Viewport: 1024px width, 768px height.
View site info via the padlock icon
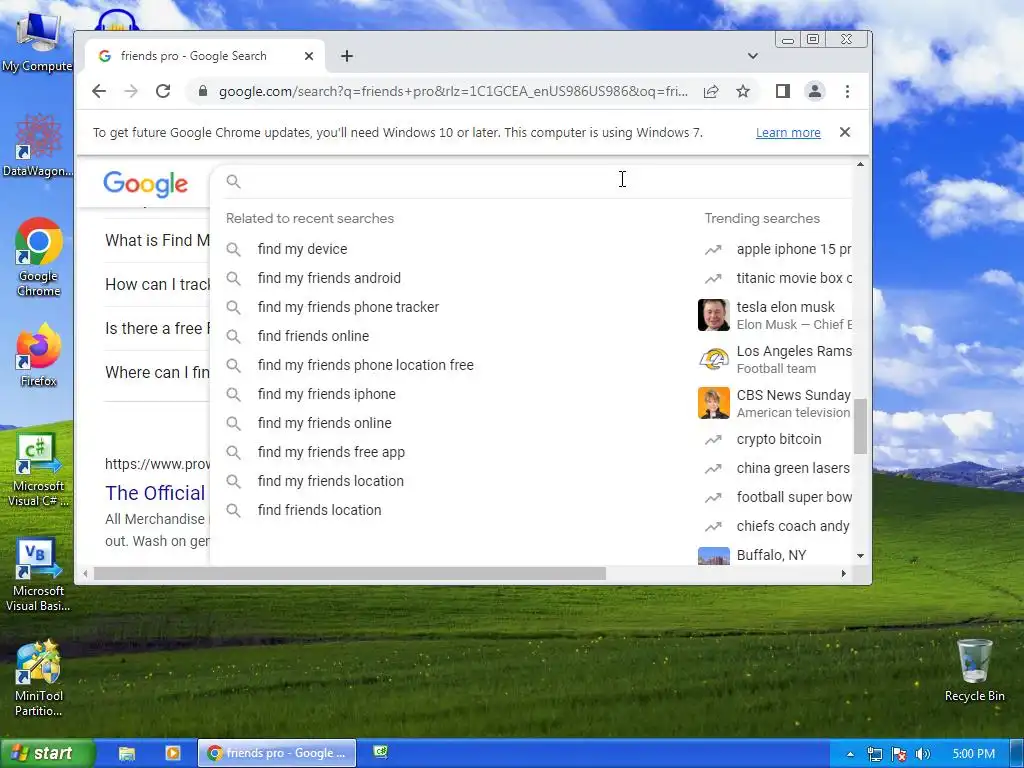(x=202, y=91)
